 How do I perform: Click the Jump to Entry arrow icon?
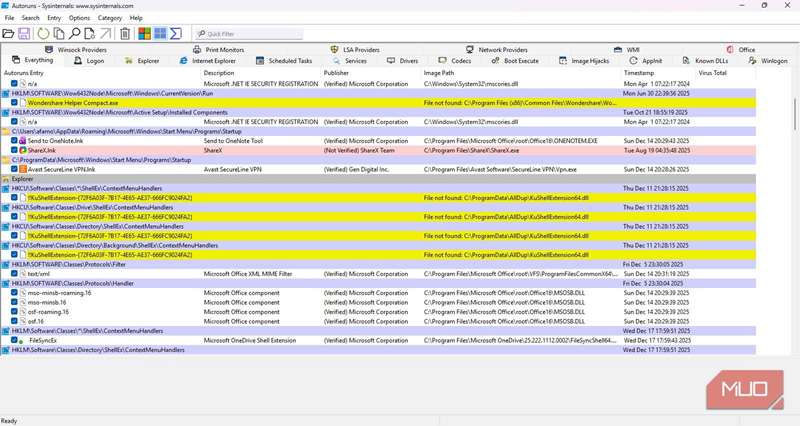click(106, 34)
